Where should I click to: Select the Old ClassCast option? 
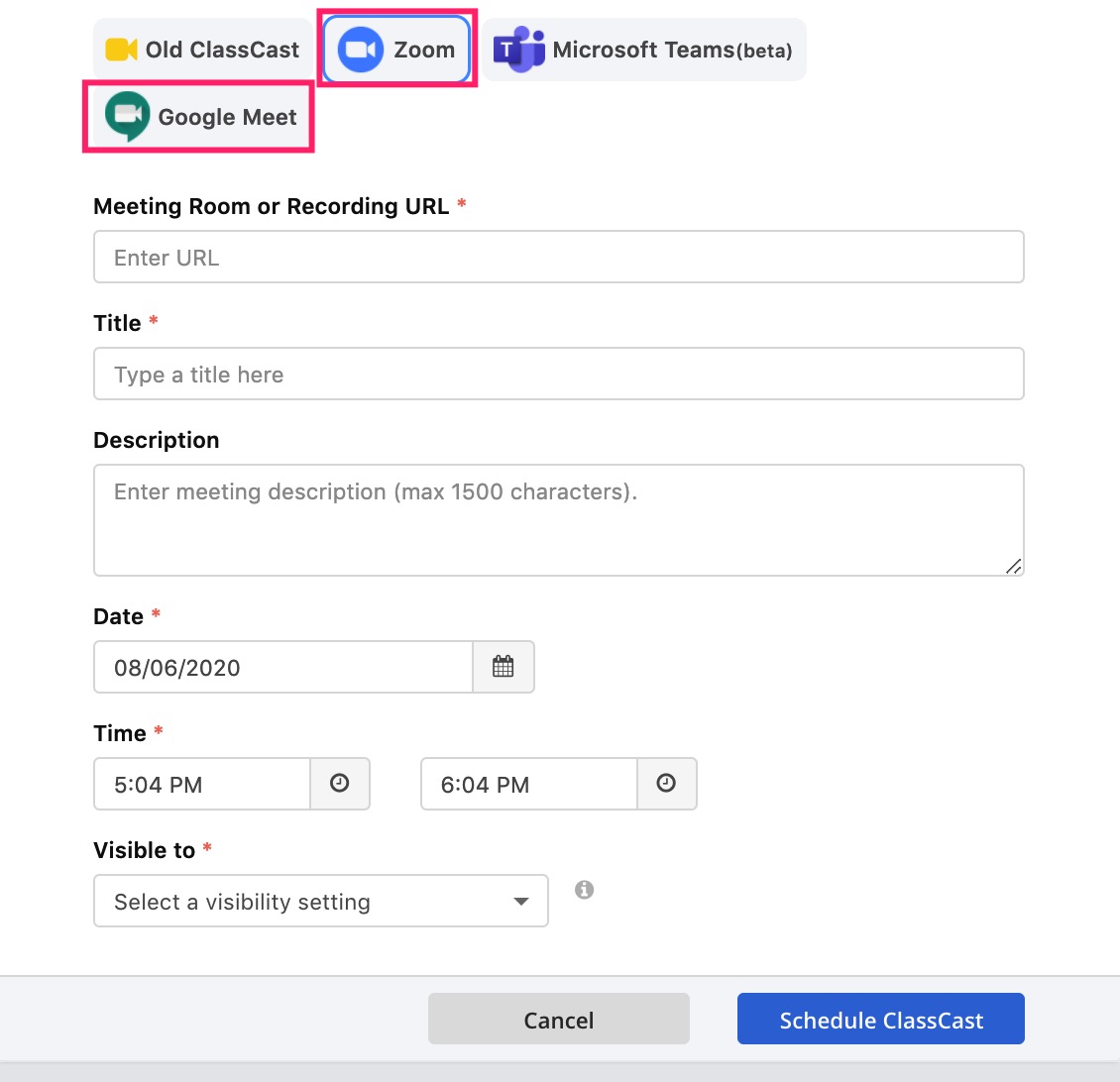[202, 50]
